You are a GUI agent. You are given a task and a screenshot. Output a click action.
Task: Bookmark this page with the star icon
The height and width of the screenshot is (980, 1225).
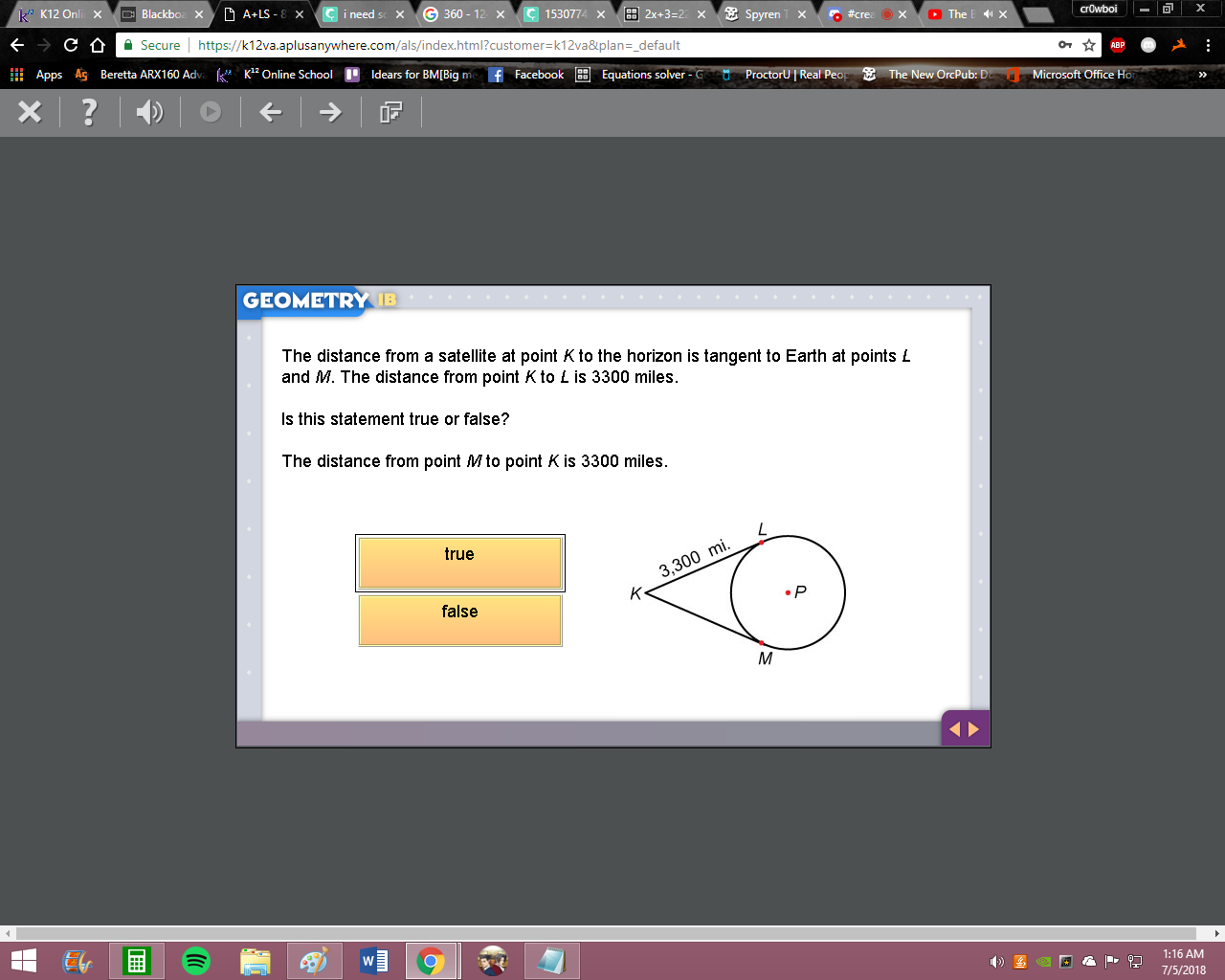(x=1089, y=45)
